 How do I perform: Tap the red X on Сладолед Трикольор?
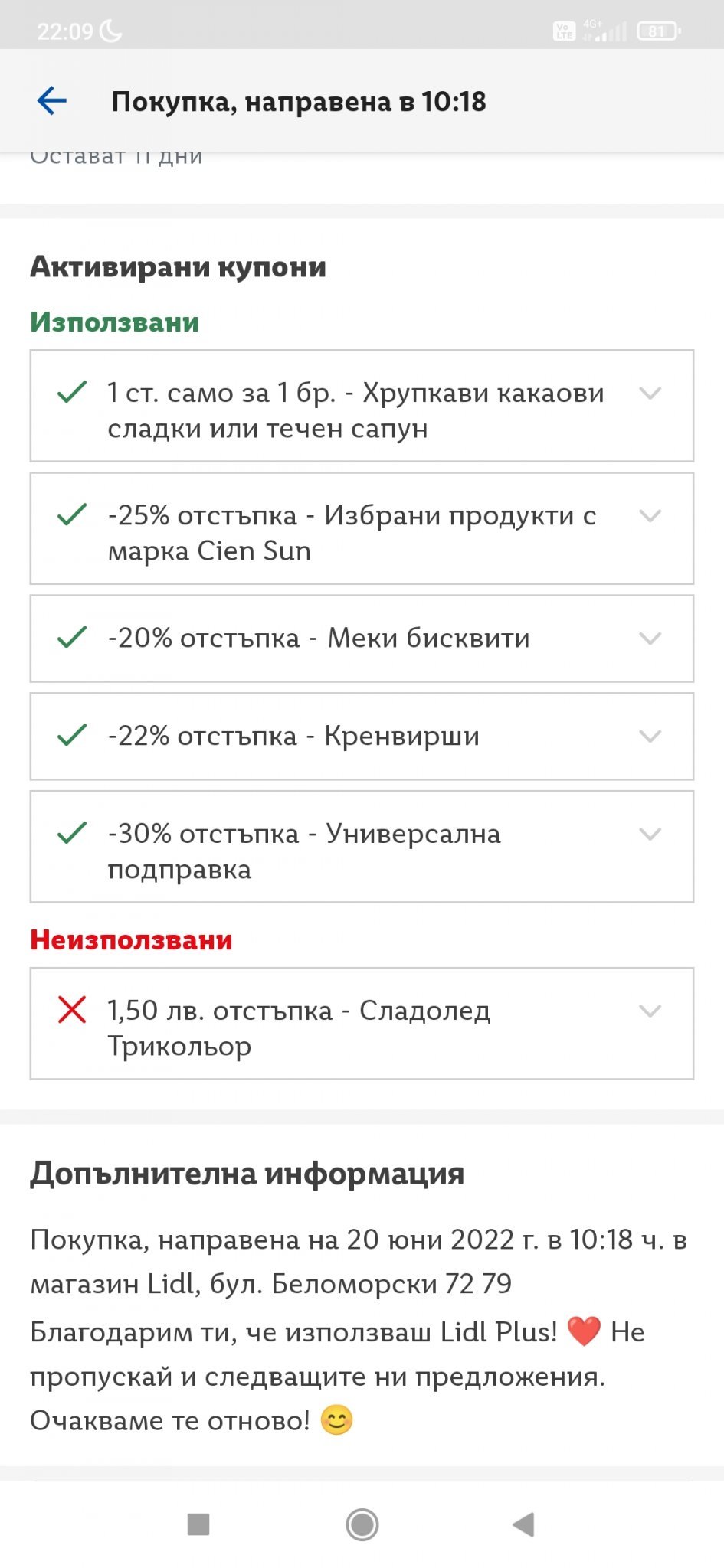point(72,1010)
